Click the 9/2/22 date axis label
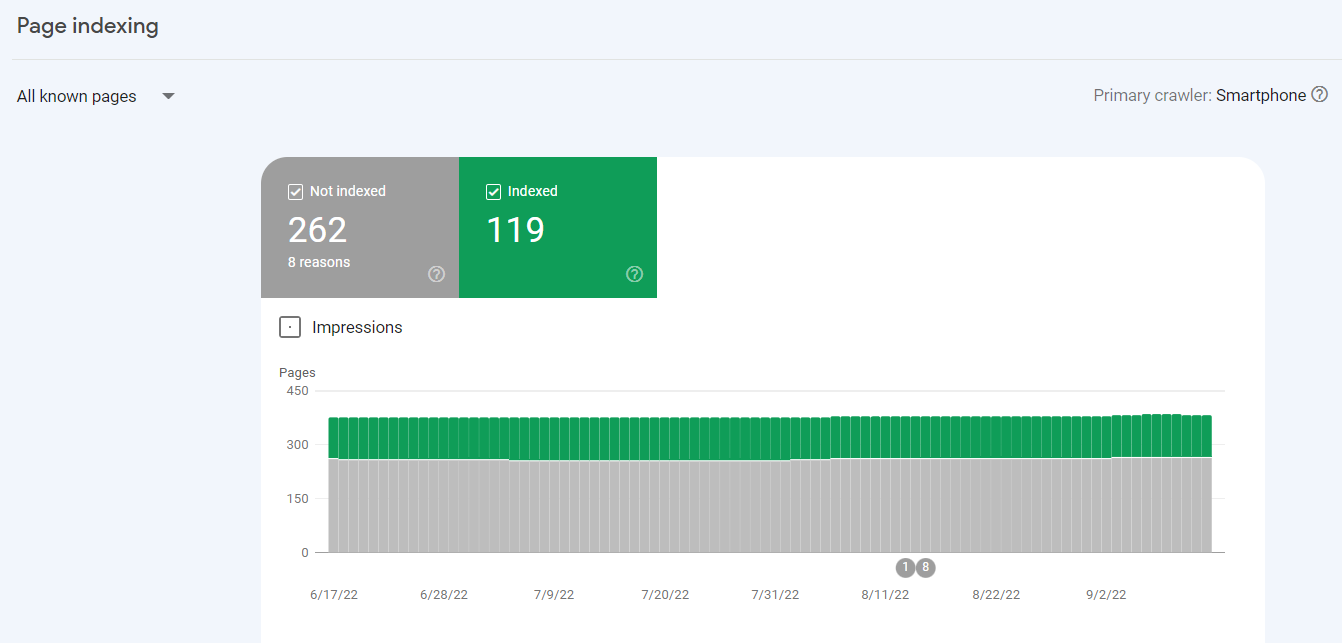Viewport: 1342px width, 643px height. pyautogui.click(x=1105, y=594)
